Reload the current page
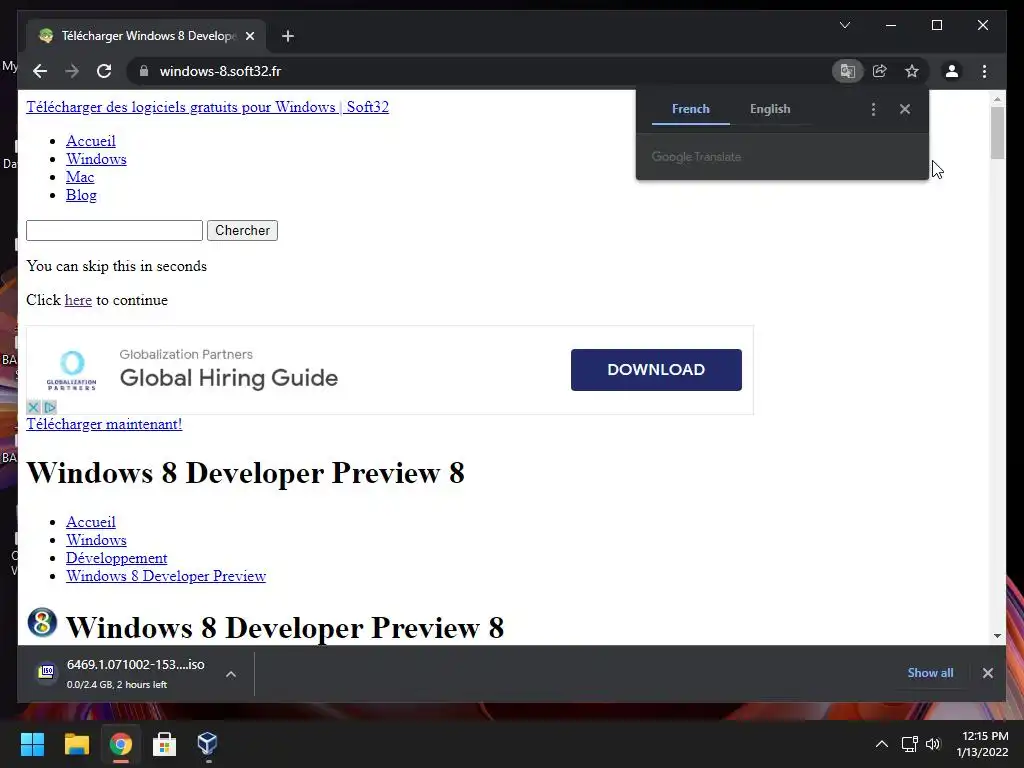This screenshot has height=768, width=1024. click(104, 71)
